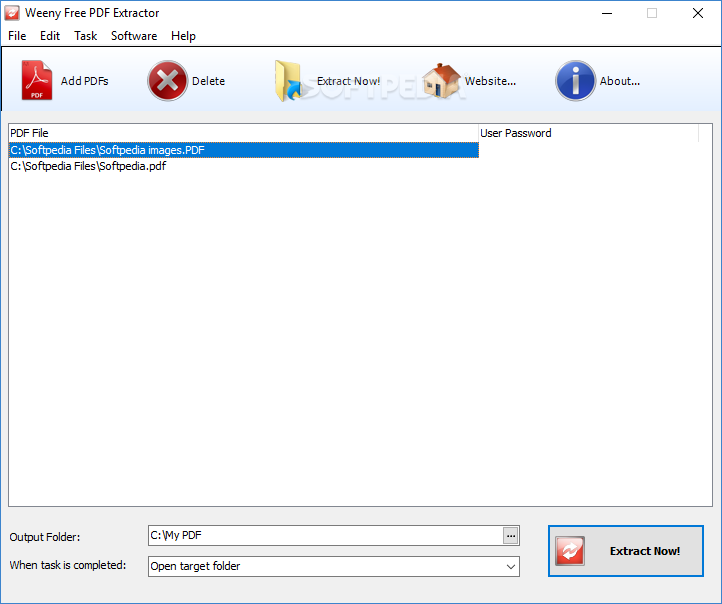This screenshot has height=604, width=722.
Task: Open the Help menu
Action: (183, 36)
